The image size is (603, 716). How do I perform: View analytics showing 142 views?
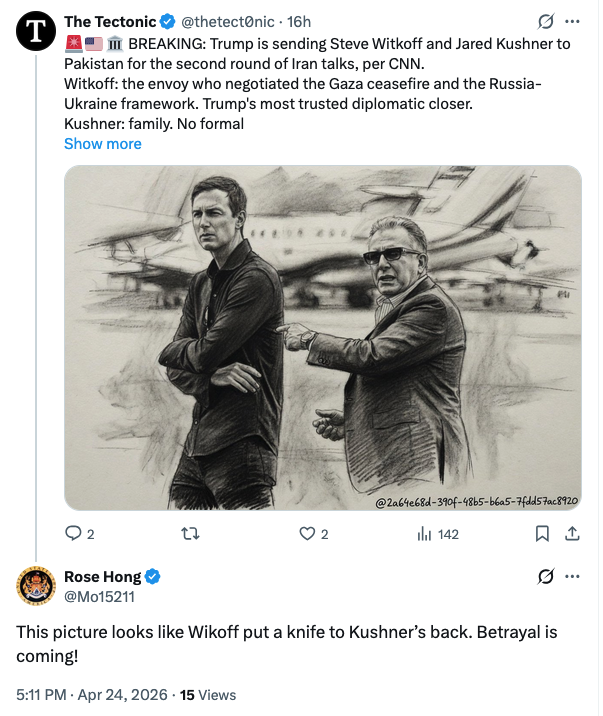(437, 534)
